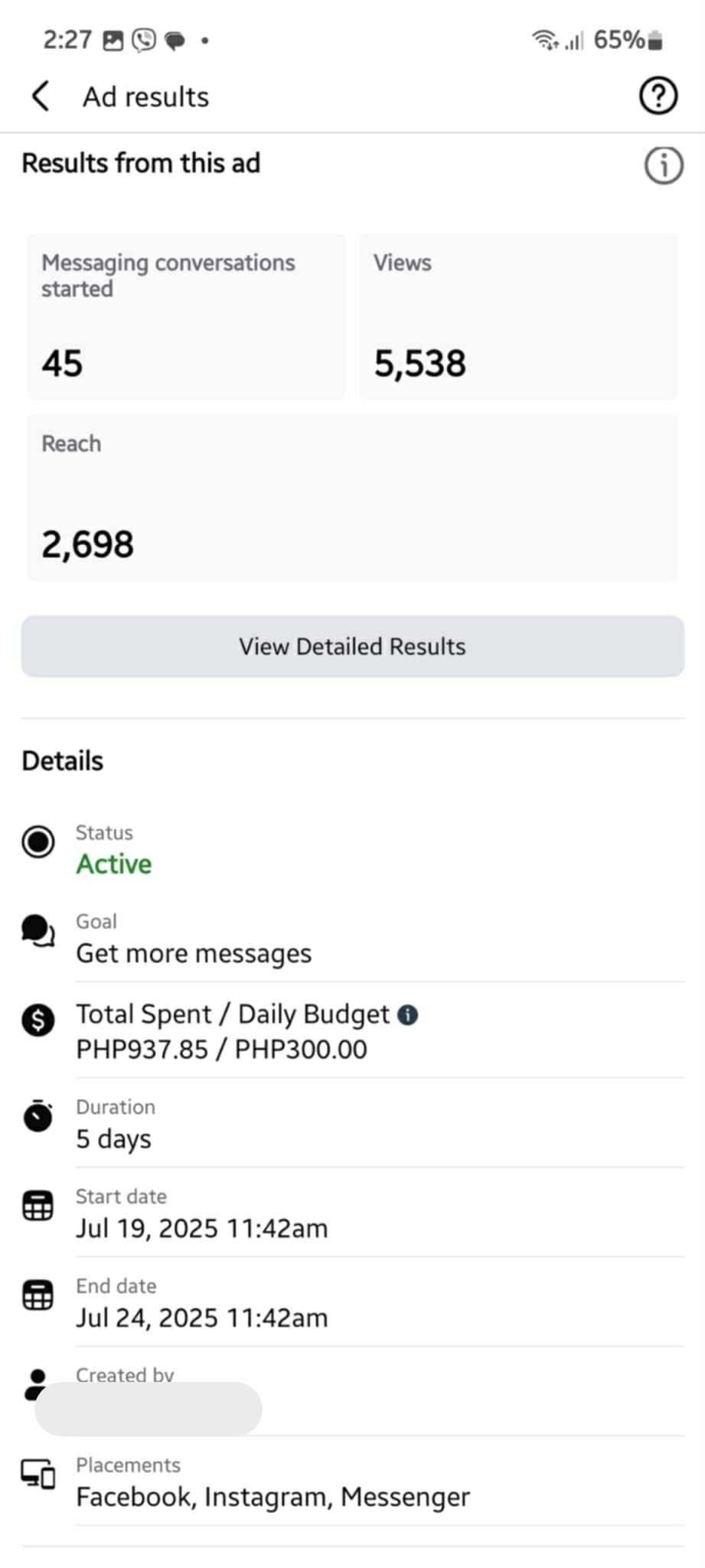
Task: Tap the battery indicator in status bar
Action: (x=654, y=40)
